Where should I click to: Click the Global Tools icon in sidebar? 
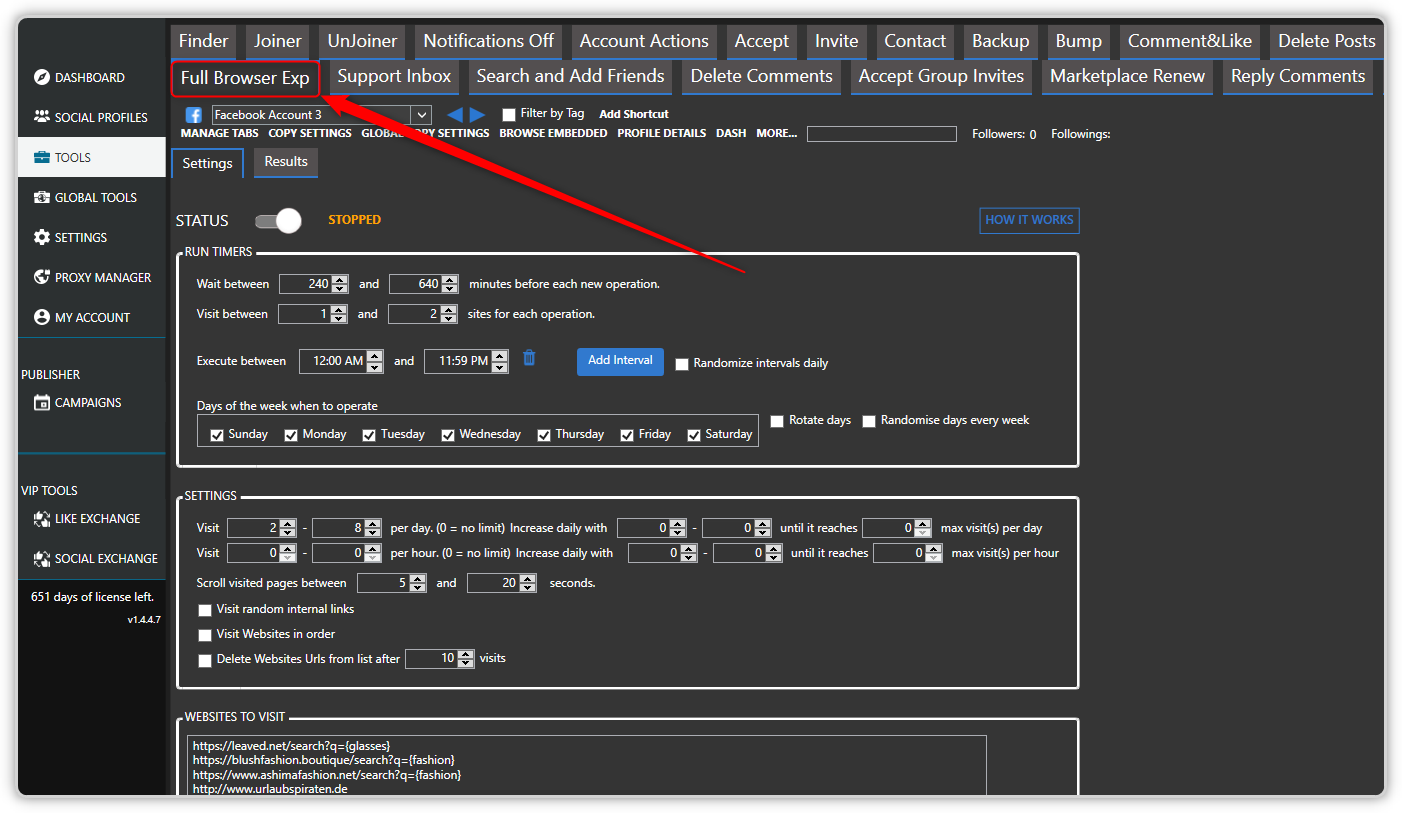(42, 197)
